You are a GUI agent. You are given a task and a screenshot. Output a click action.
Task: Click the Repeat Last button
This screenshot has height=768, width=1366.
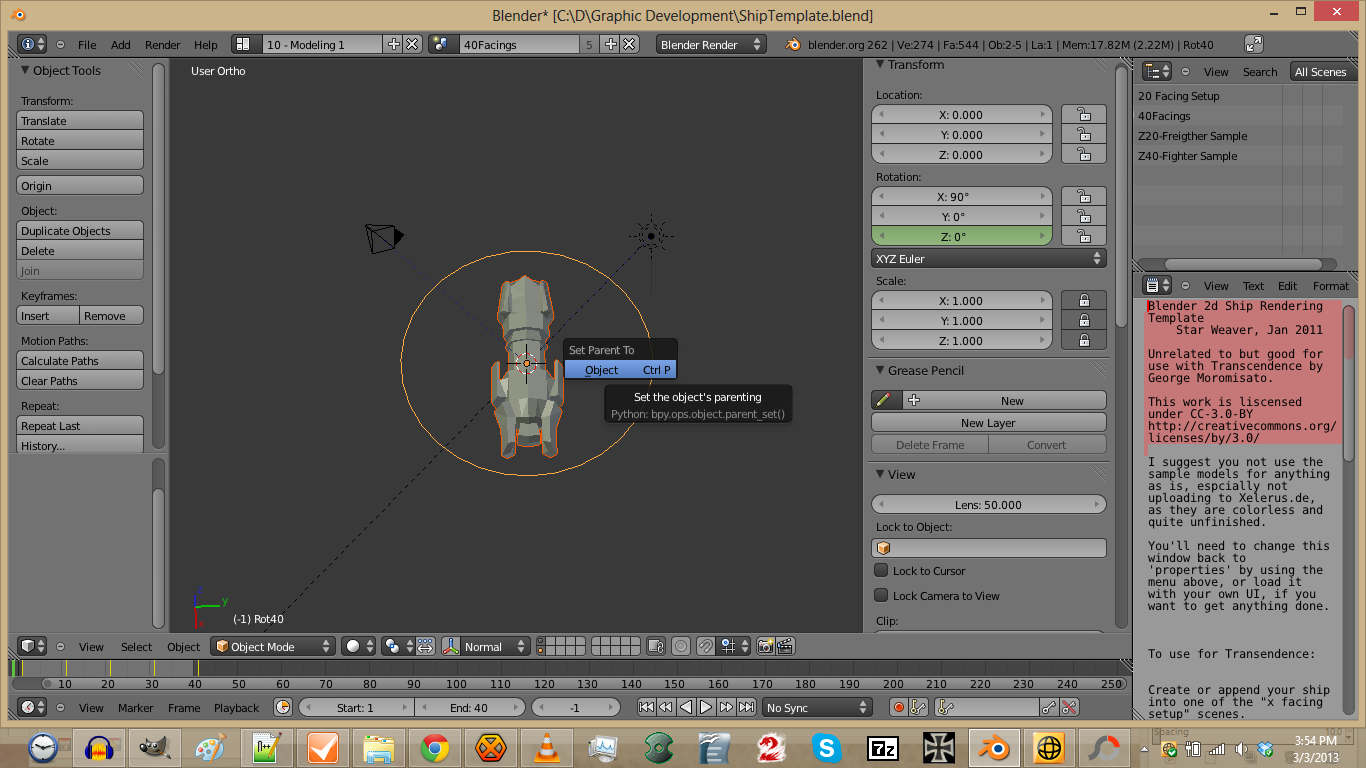pos(80,425)
